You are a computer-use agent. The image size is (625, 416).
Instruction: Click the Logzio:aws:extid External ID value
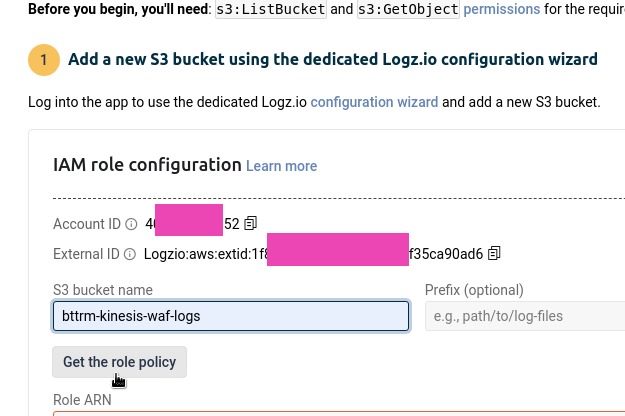coord(313,254)
